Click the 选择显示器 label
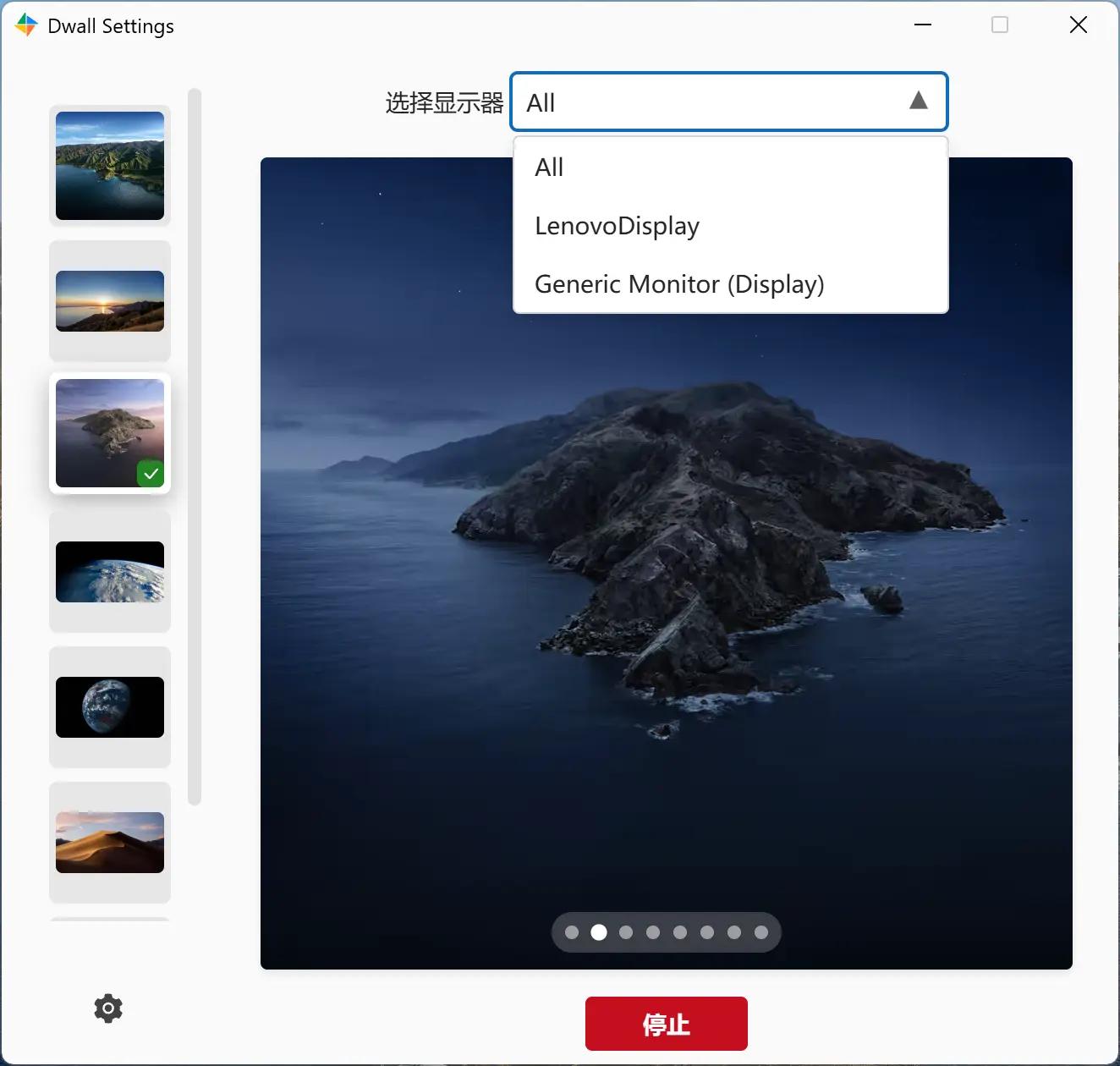The image size is (1120, 1066). [x=443, y=102]
